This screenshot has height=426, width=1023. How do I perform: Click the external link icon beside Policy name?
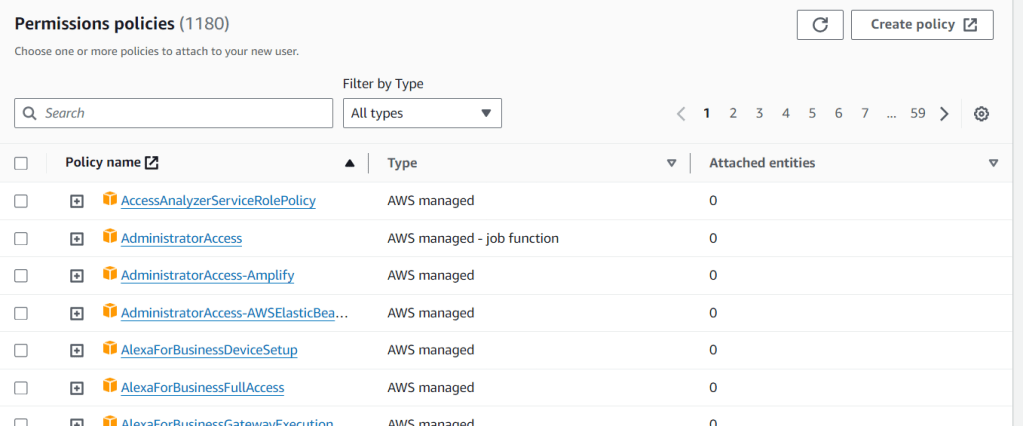coord(151,163)
